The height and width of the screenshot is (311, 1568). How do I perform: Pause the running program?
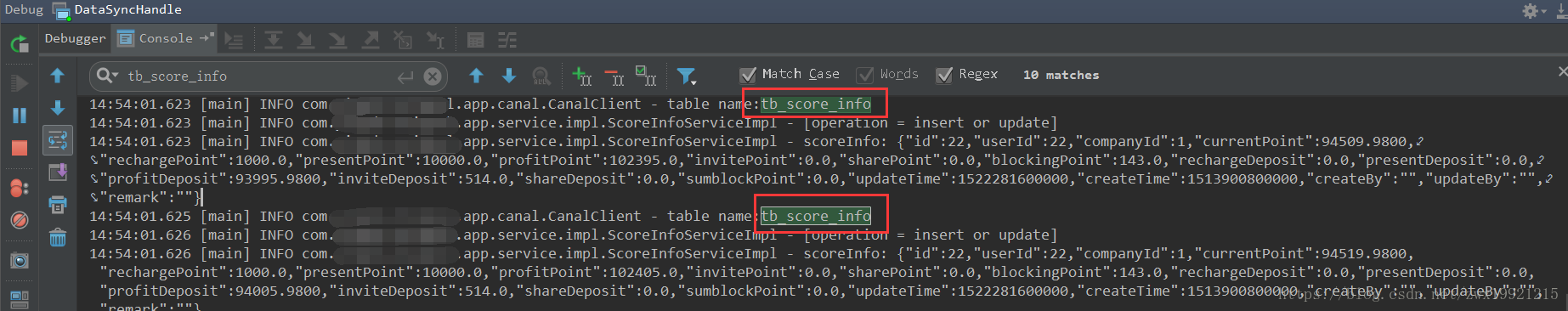pyautogui.click(x=19, y=116)
